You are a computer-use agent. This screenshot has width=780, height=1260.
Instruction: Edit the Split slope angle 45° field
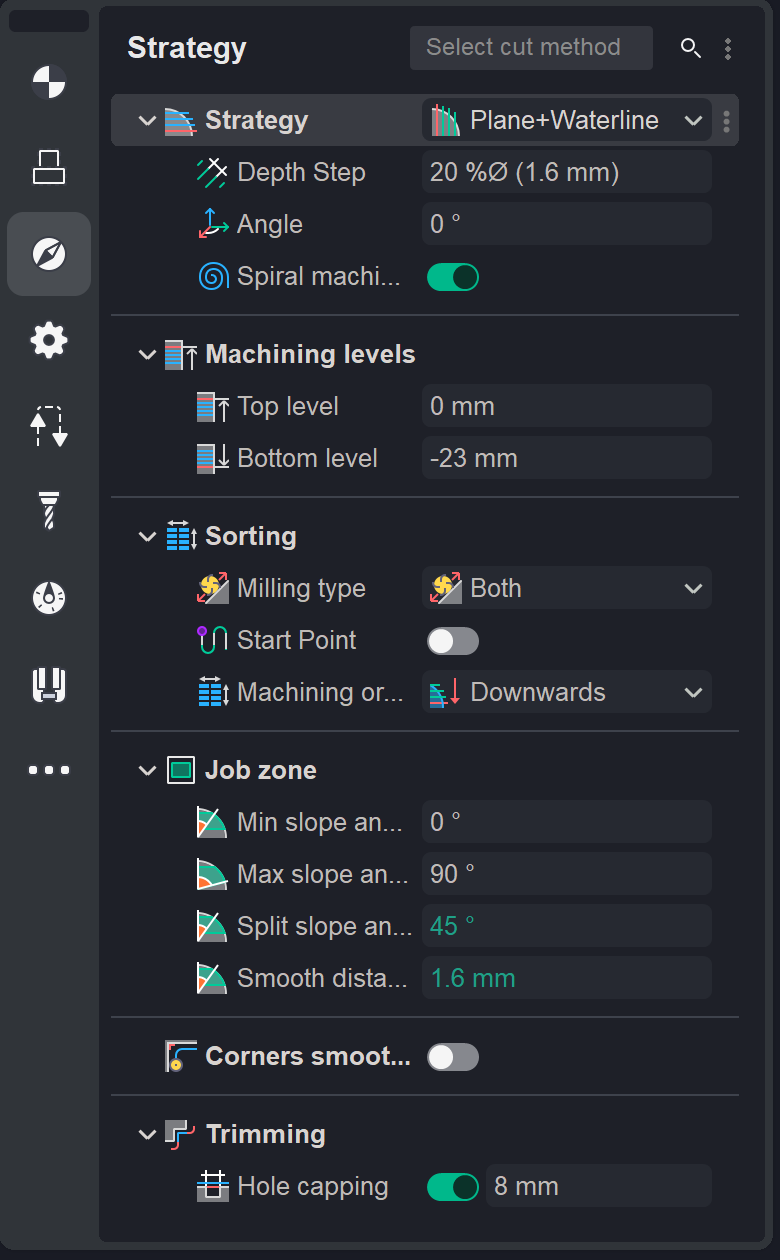(x=567, y=926)
